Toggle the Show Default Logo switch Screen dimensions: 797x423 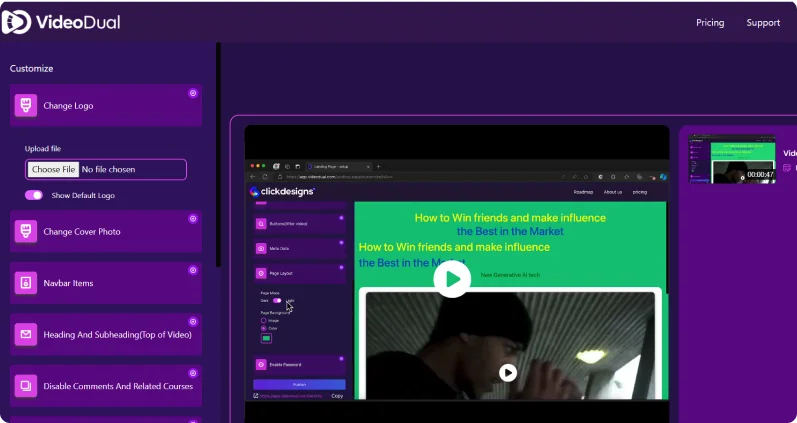click(x=34, y=195)
